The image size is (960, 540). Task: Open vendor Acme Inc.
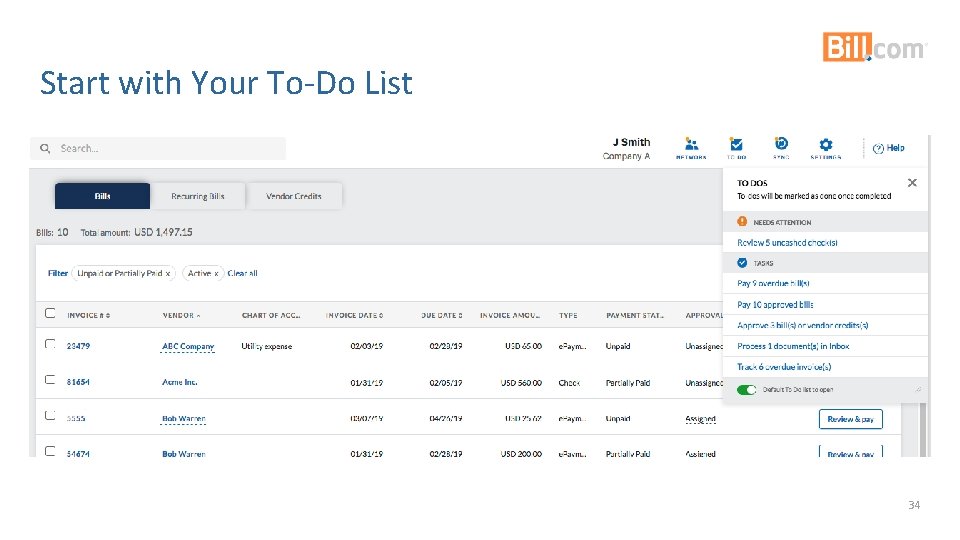(x=179, y=382)
